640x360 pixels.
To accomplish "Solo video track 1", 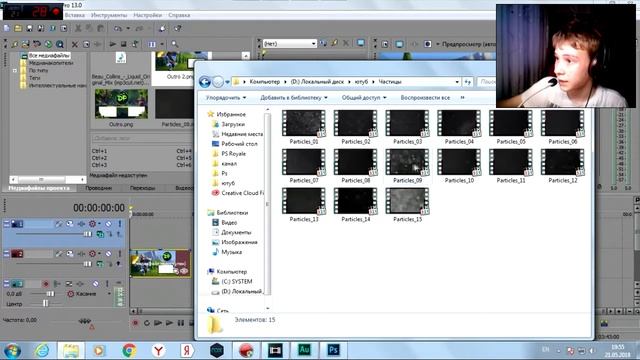I will tap(120, 224).
